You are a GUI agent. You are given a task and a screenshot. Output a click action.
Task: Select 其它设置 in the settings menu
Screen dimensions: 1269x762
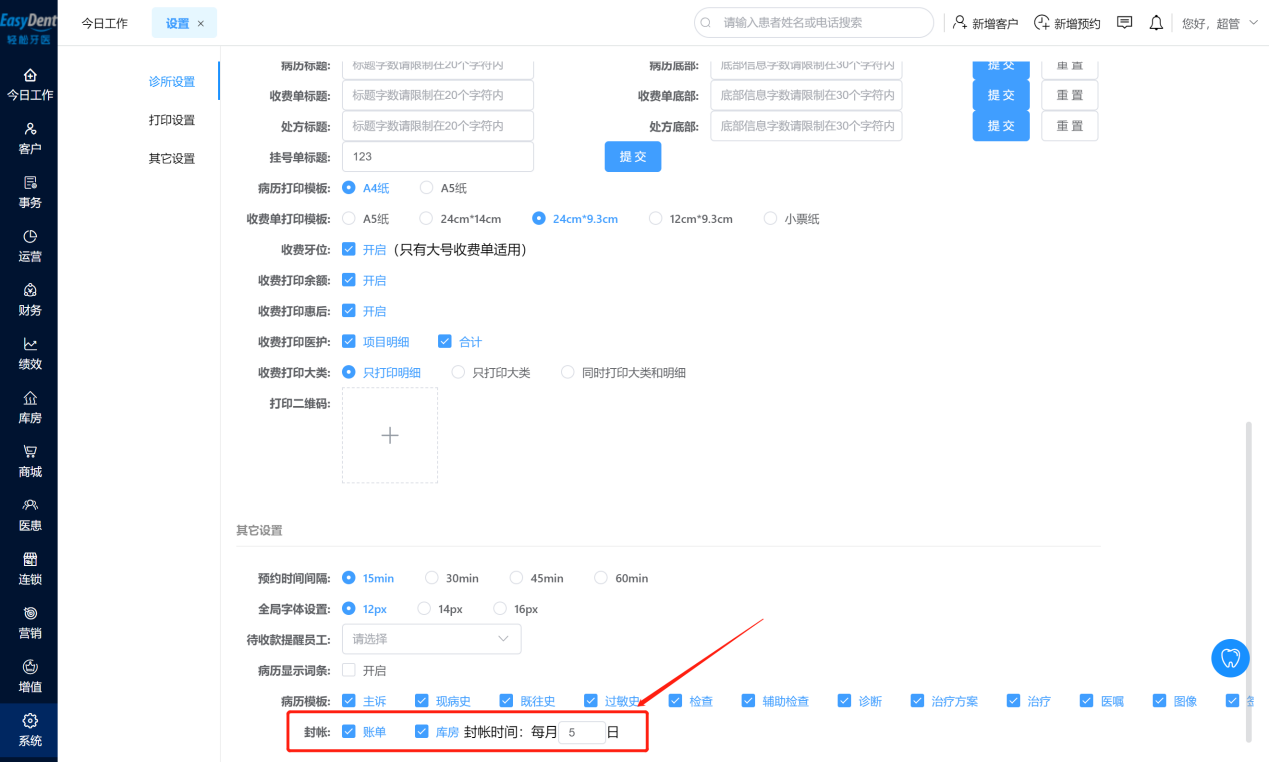pyautogui.click(x=172, y=158)
